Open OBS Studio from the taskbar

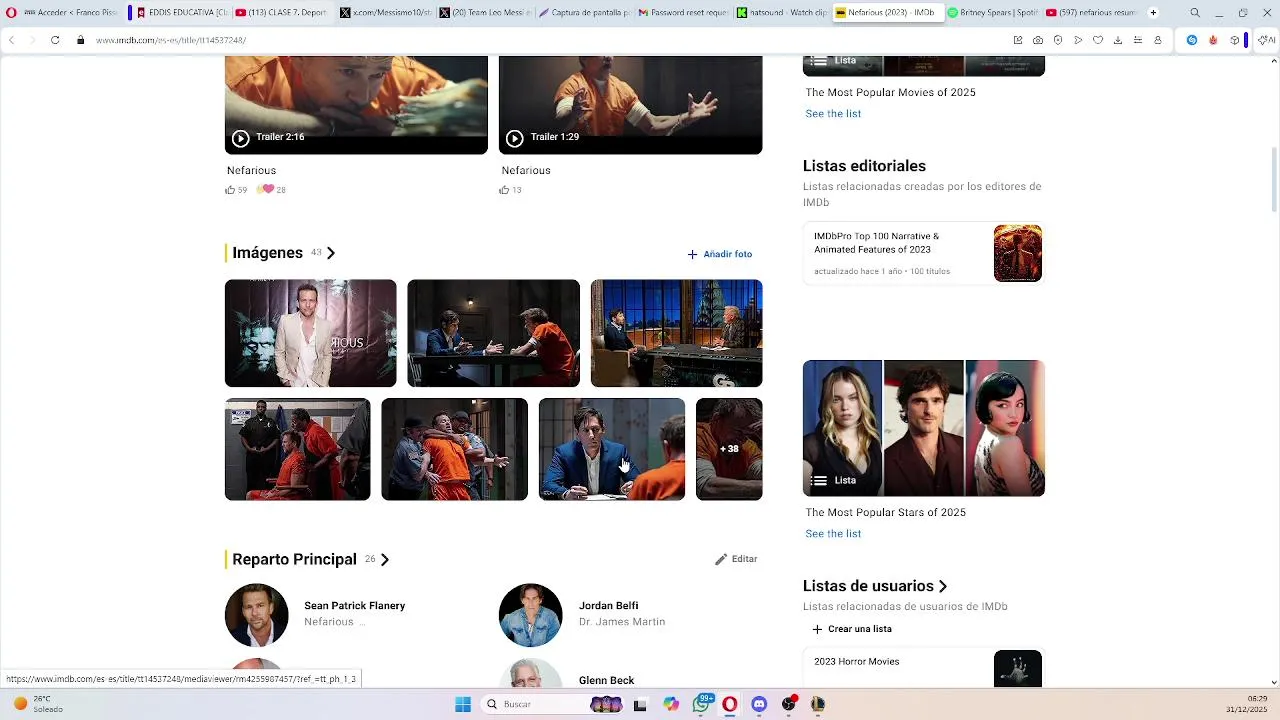(789, 704)
